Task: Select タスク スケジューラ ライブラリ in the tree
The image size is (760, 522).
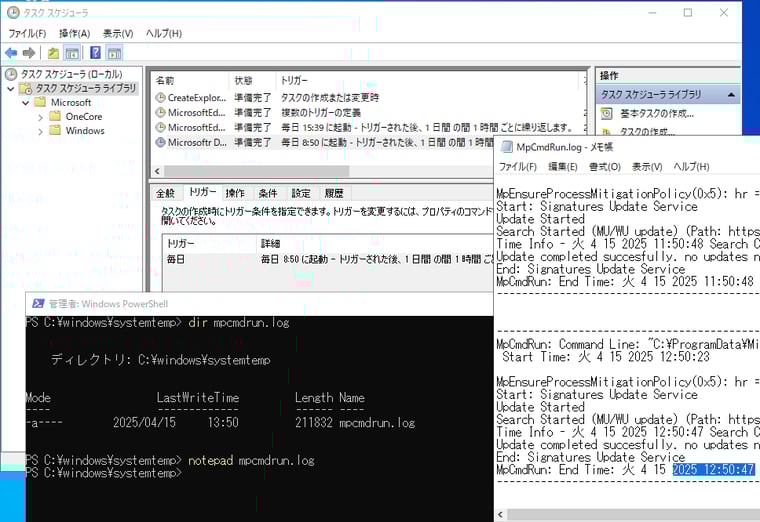Action: [x=86, y=88]
